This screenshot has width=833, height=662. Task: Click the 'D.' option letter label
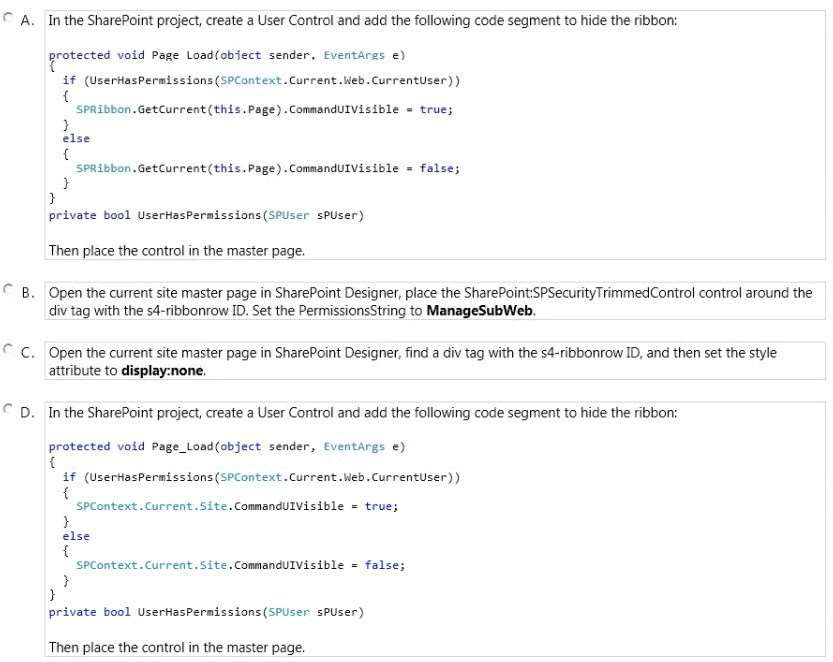click(28, 412)
